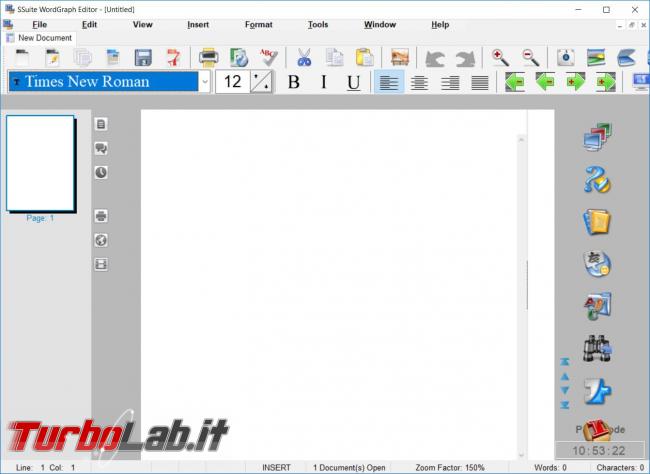Click the document page icon in the side strip
This screenshot has width=650, height=474.
pos(101,124)
